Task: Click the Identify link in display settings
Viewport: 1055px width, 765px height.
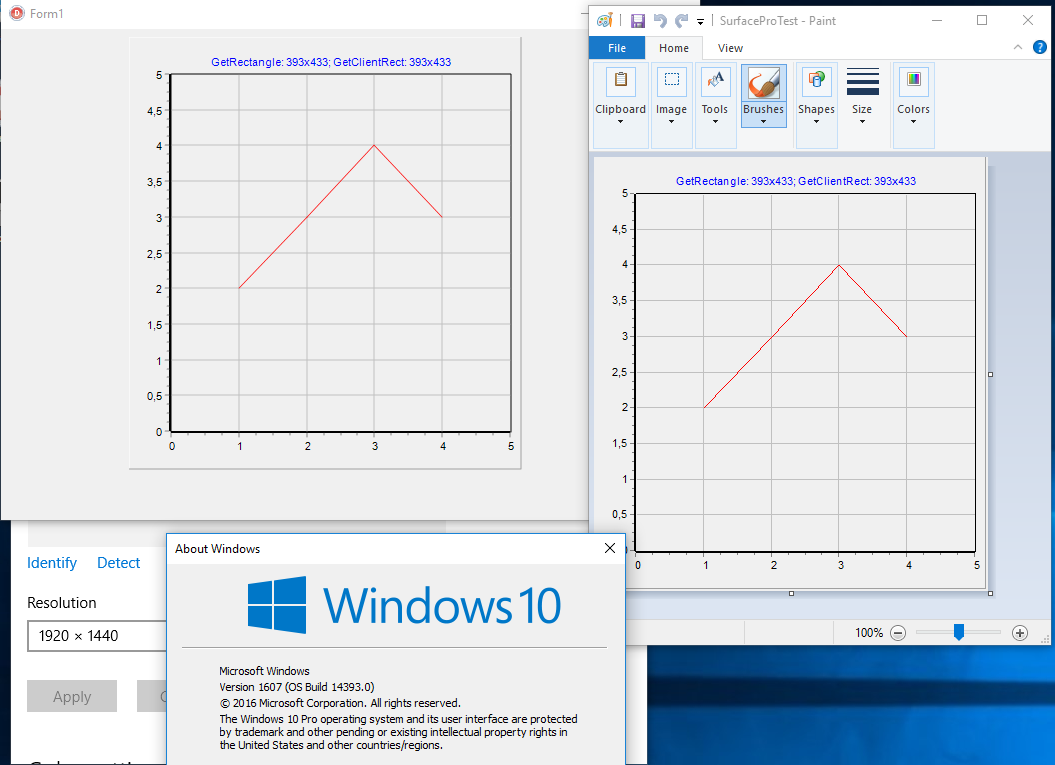Action: (x=52, y=562)
